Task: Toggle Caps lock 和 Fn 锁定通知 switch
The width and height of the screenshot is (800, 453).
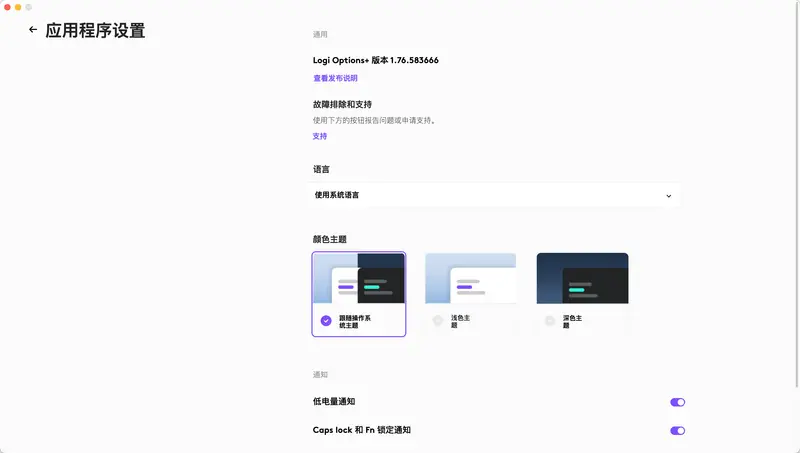Action: 678,431
